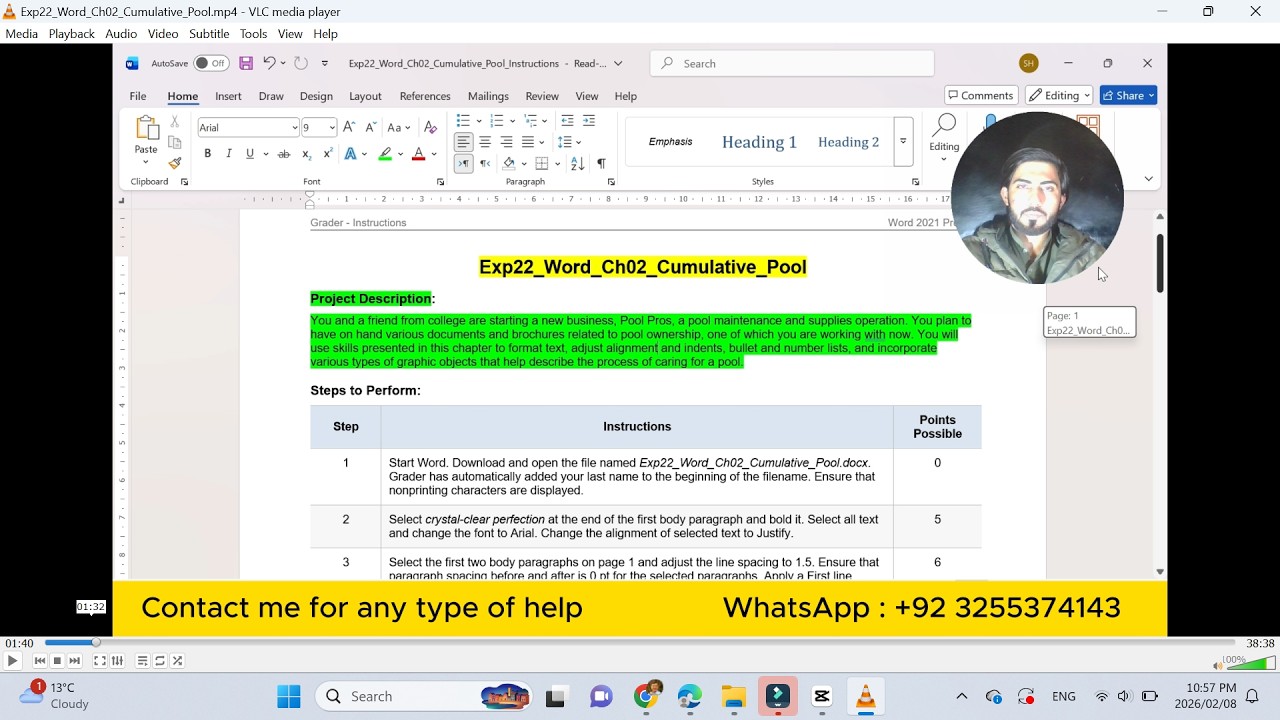Image resolution: width=1280 pixels, height=720 pixels.
Task: Expand the Styles gallery
Action: pos(903,142)
